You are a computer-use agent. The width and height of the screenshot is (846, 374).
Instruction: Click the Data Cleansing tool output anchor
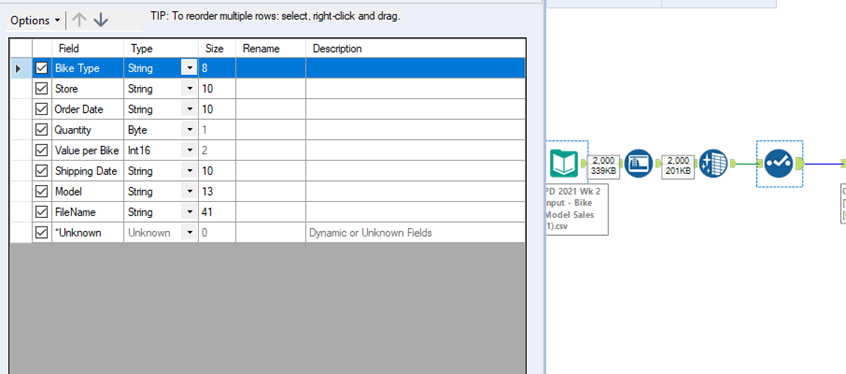[x=734, y=164]
